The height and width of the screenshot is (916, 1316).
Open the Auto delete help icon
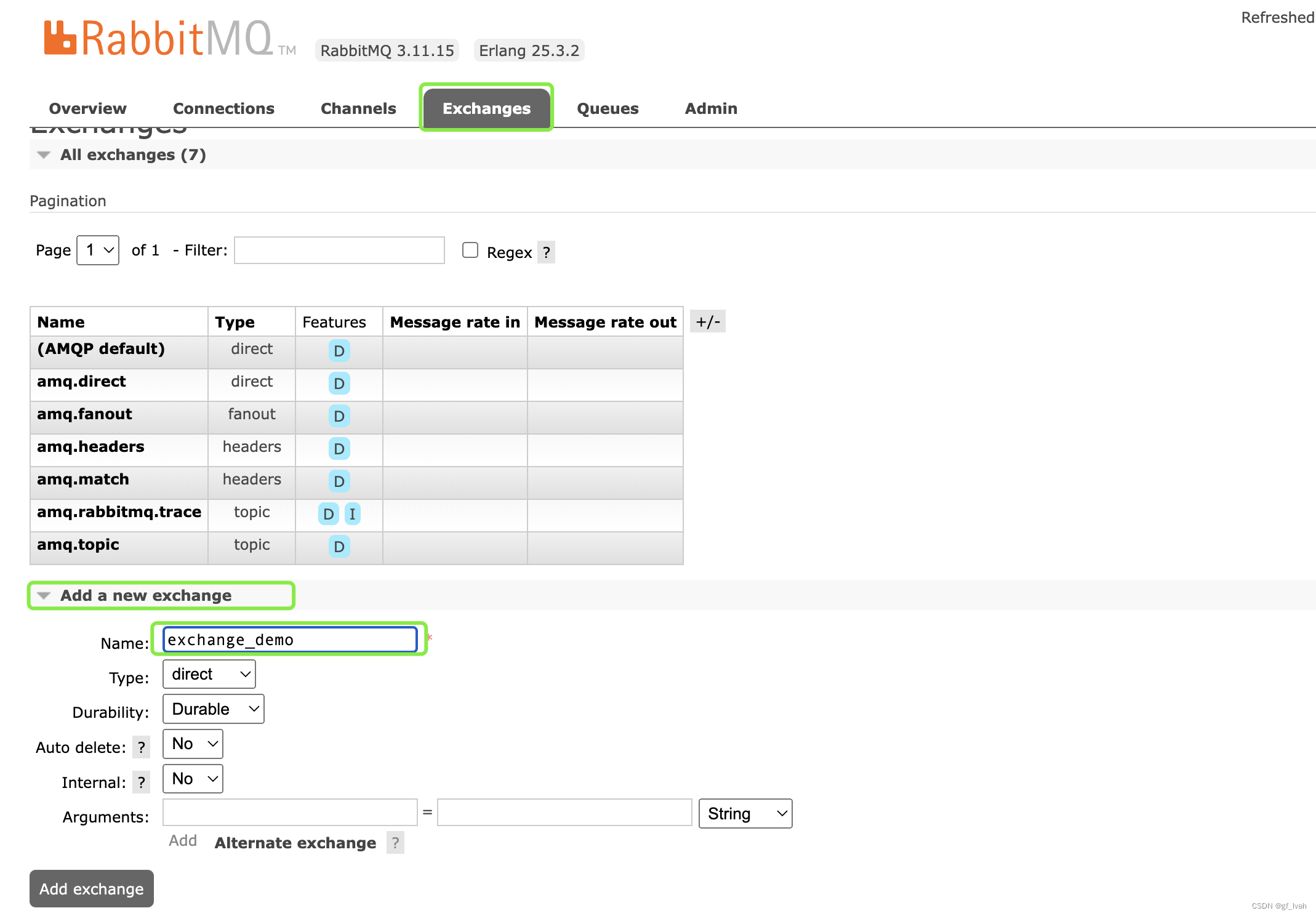pos(142,747)
